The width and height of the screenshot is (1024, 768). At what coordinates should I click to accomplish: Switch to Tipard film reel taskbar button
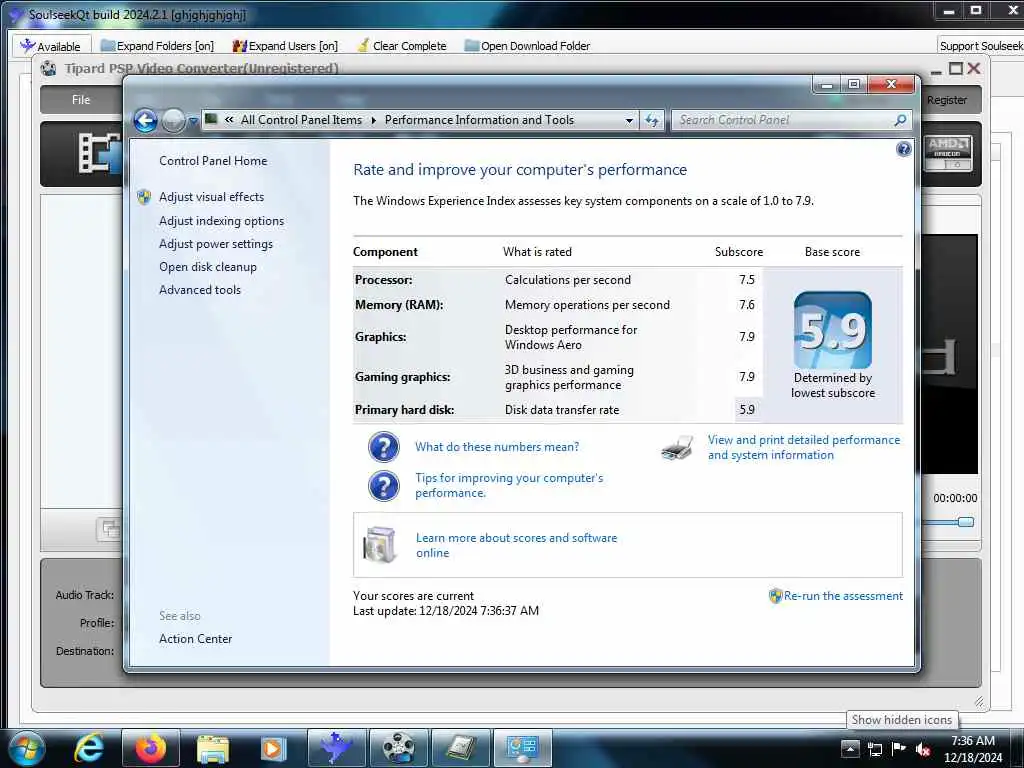point(398,748)
